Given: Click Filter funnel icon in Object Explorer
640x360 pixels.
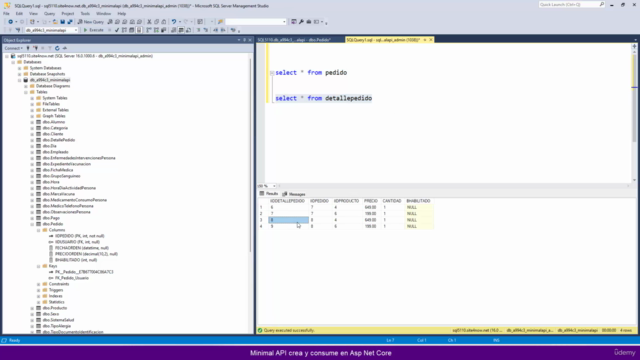Looking at the screenshot, I should [x=50, y=48].
